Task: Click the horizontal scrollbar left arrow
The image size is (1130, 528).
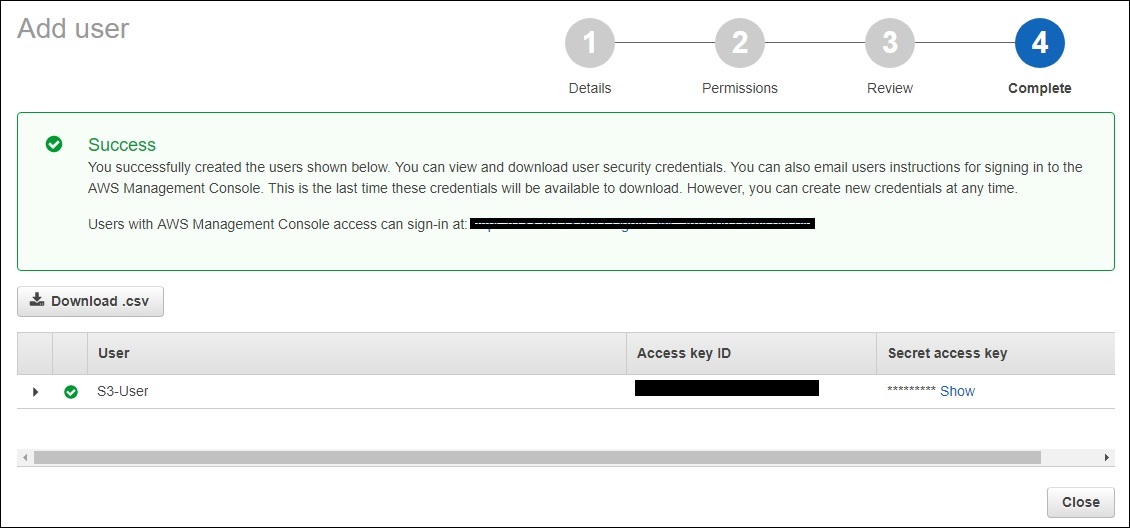Action: (24, 457)
